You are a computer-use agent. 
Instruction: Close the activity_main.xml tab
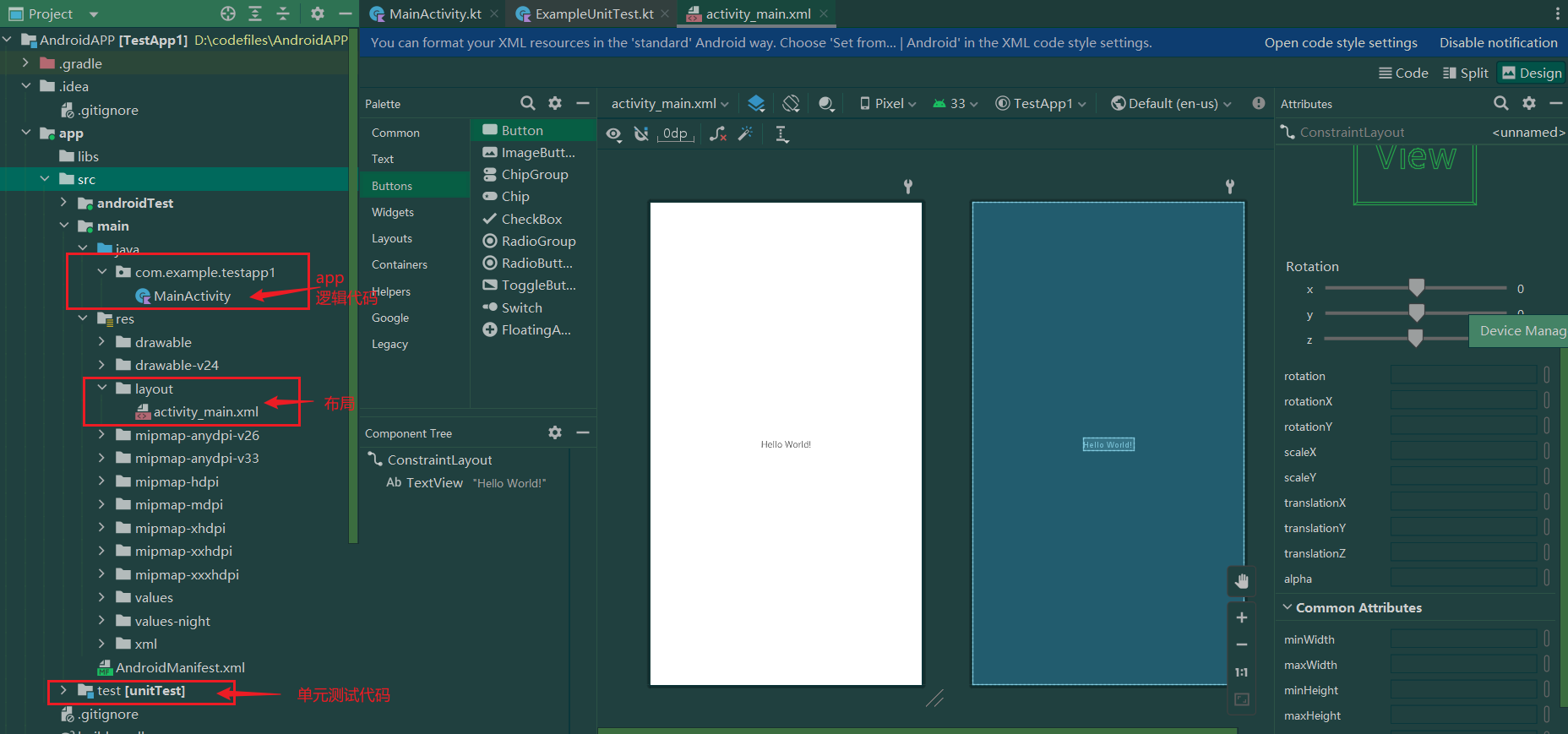824,14
